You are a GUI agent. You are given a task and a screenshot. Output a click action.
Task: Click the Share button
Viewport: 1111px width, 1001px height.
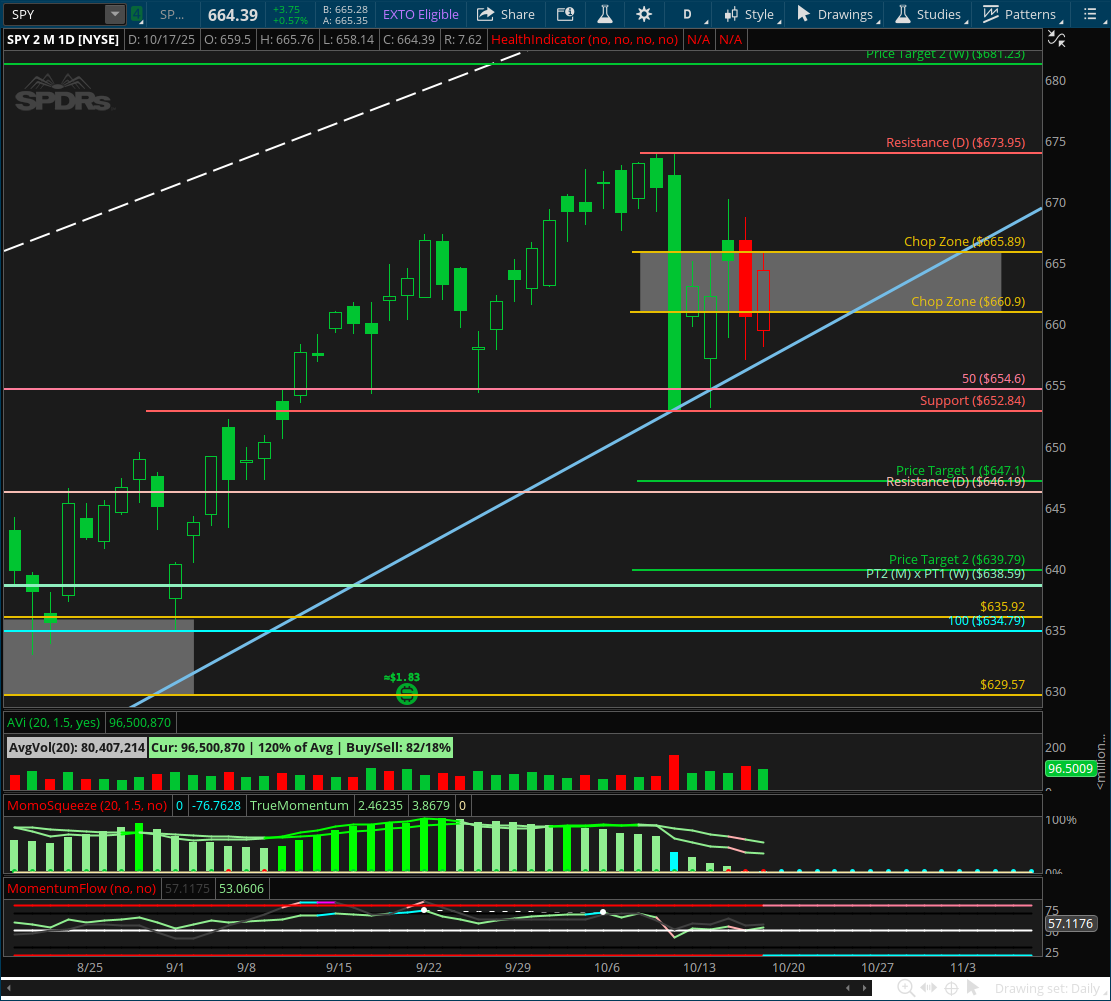pyautogui.click(x=506, y=14)
